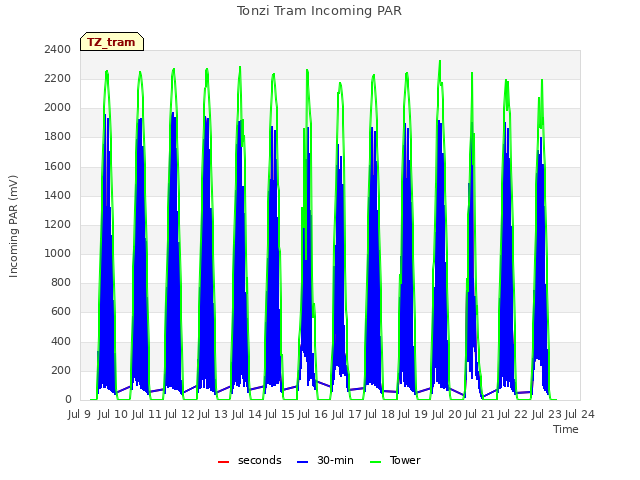The width and height of the screenshot is (640, 480).
Task: Click the Jul 16 tick label
Action: coord(312,415)
